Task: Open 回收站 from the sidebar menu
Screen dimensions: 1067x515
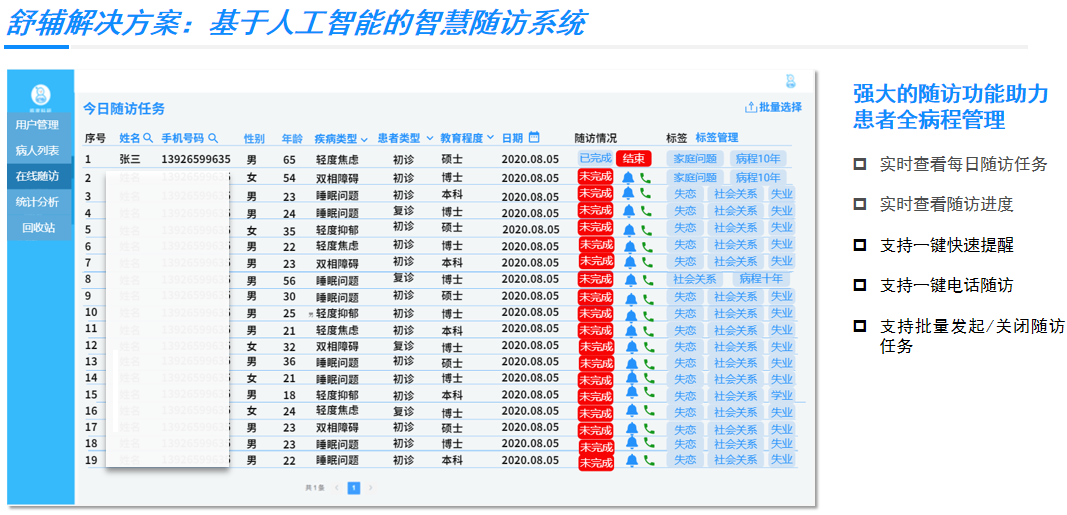Action: 38,227
